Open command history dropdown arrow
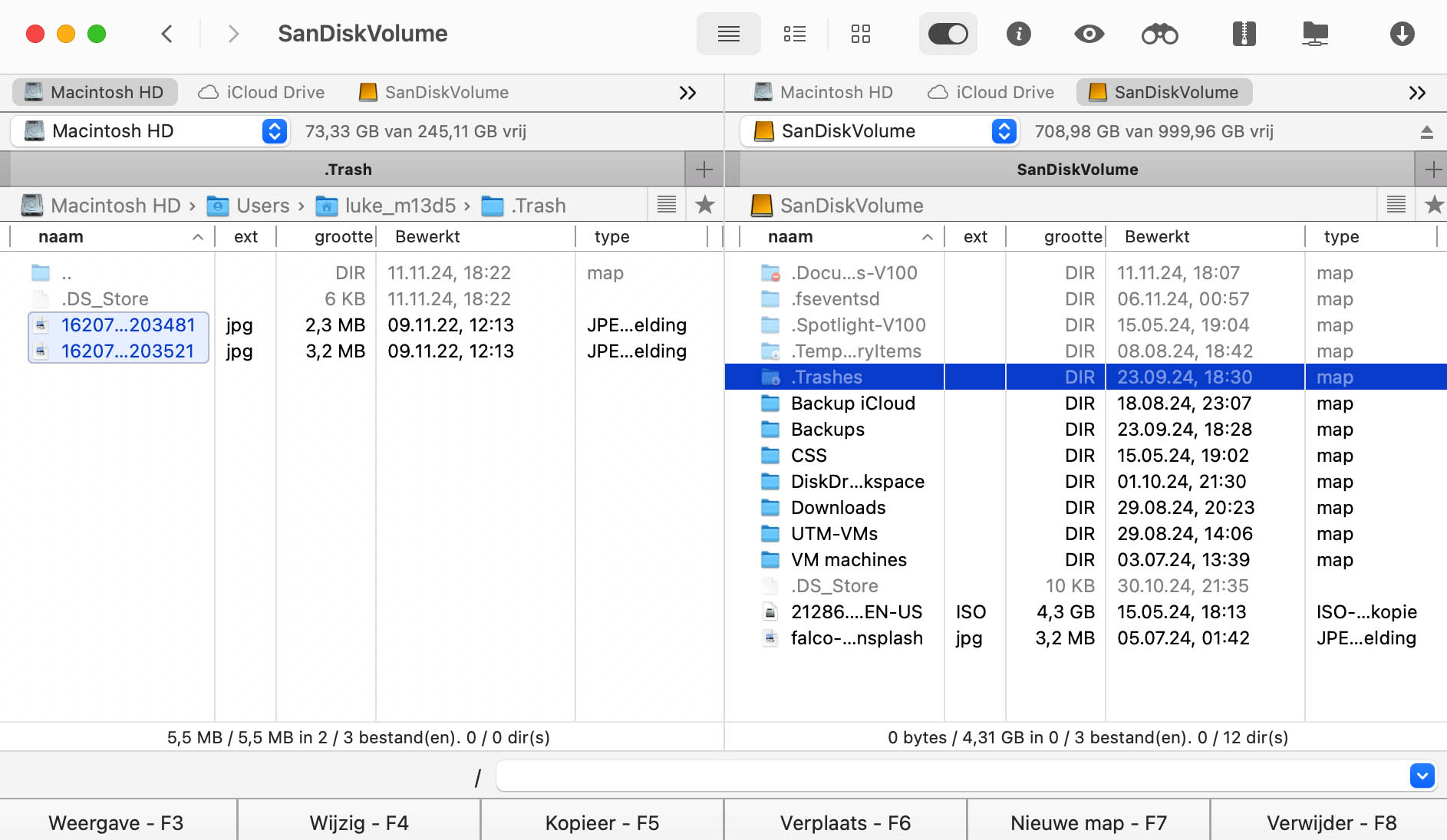Screen dimensions: 1447x840 pyautogui.click(x=1422, y=776)
